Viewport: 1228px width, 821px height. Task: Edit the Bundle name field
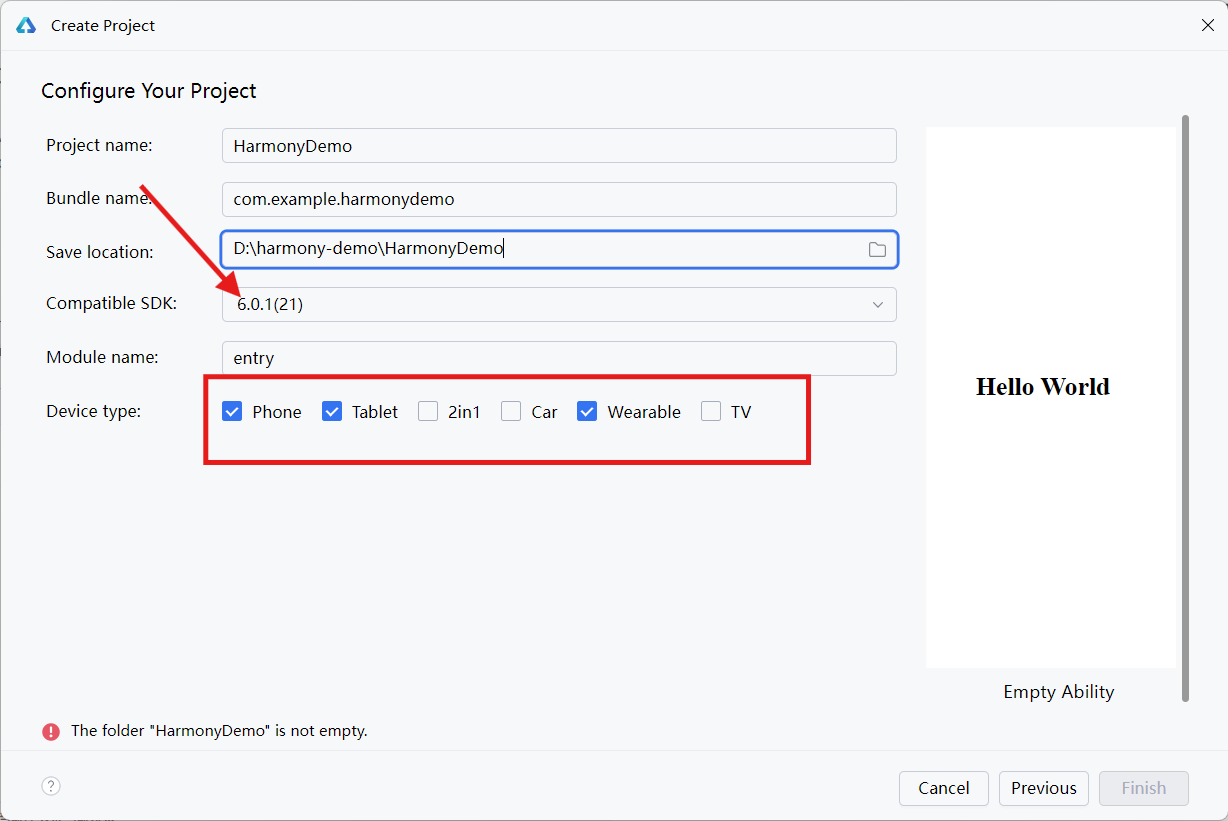(x=559, y=199)
